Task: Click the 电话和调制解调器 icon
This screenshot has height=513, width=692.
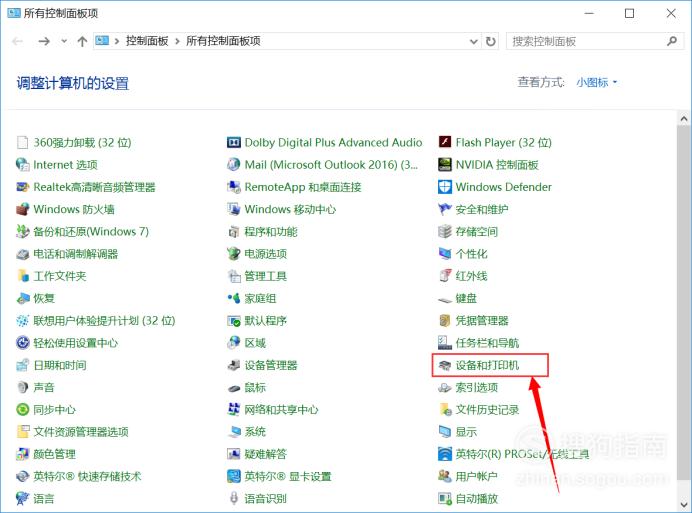Action: point(23,254)
